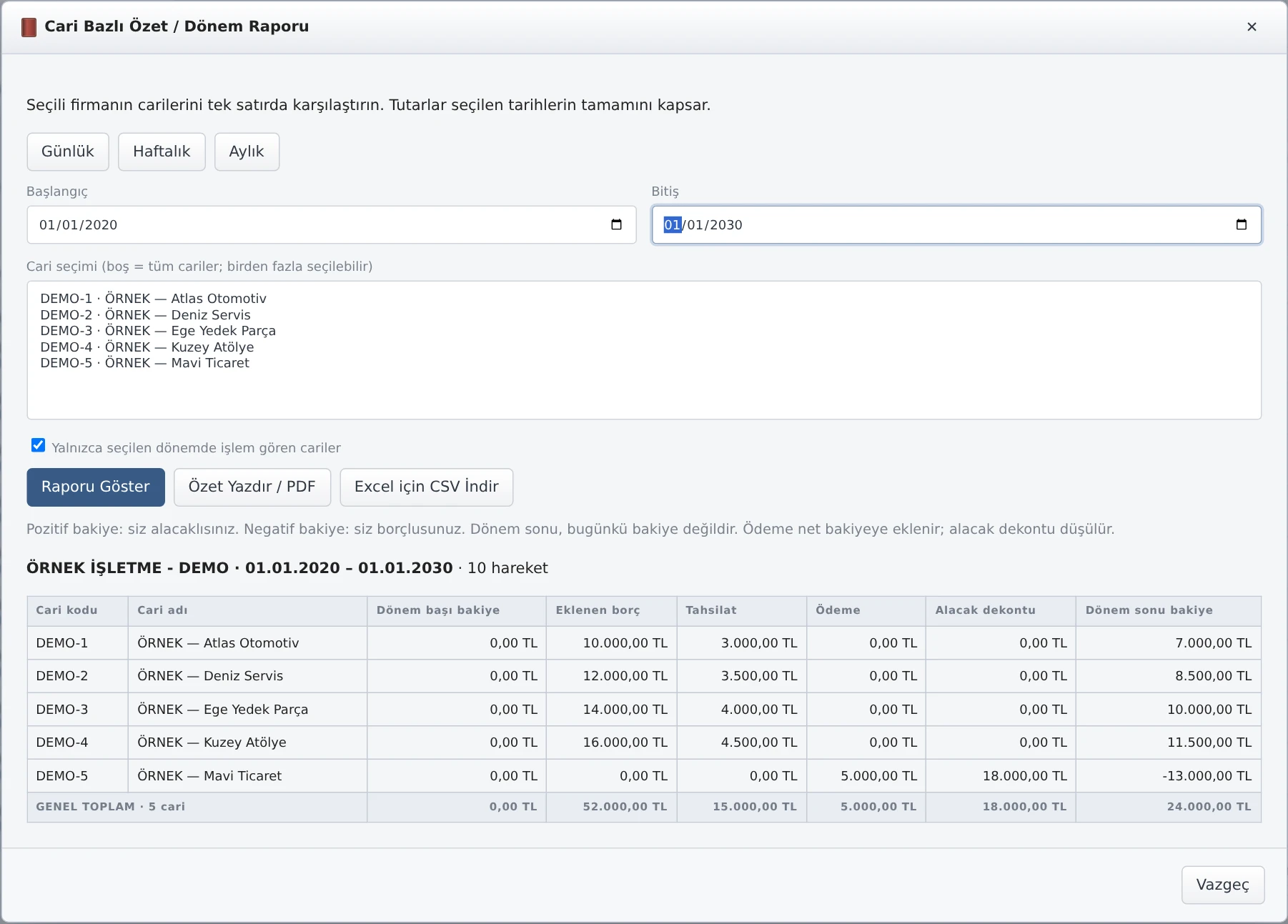Click the '24.000,00 TL' total closing balance
Screen dimensions: 1288x924
click(1169, 807)
